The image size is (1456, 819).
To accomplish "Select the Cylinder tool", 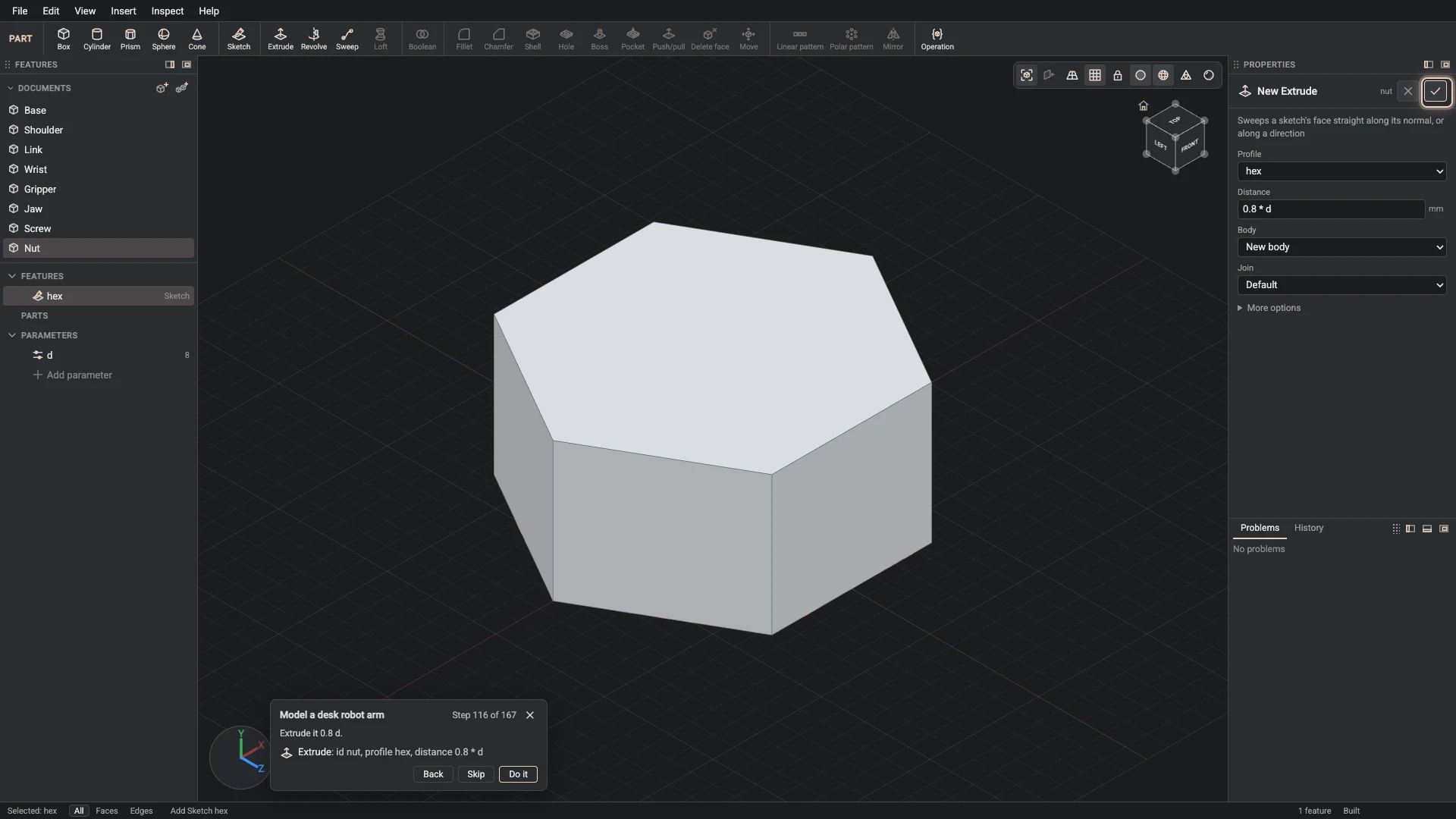I will pyautogui.click(x=97, y=39).
